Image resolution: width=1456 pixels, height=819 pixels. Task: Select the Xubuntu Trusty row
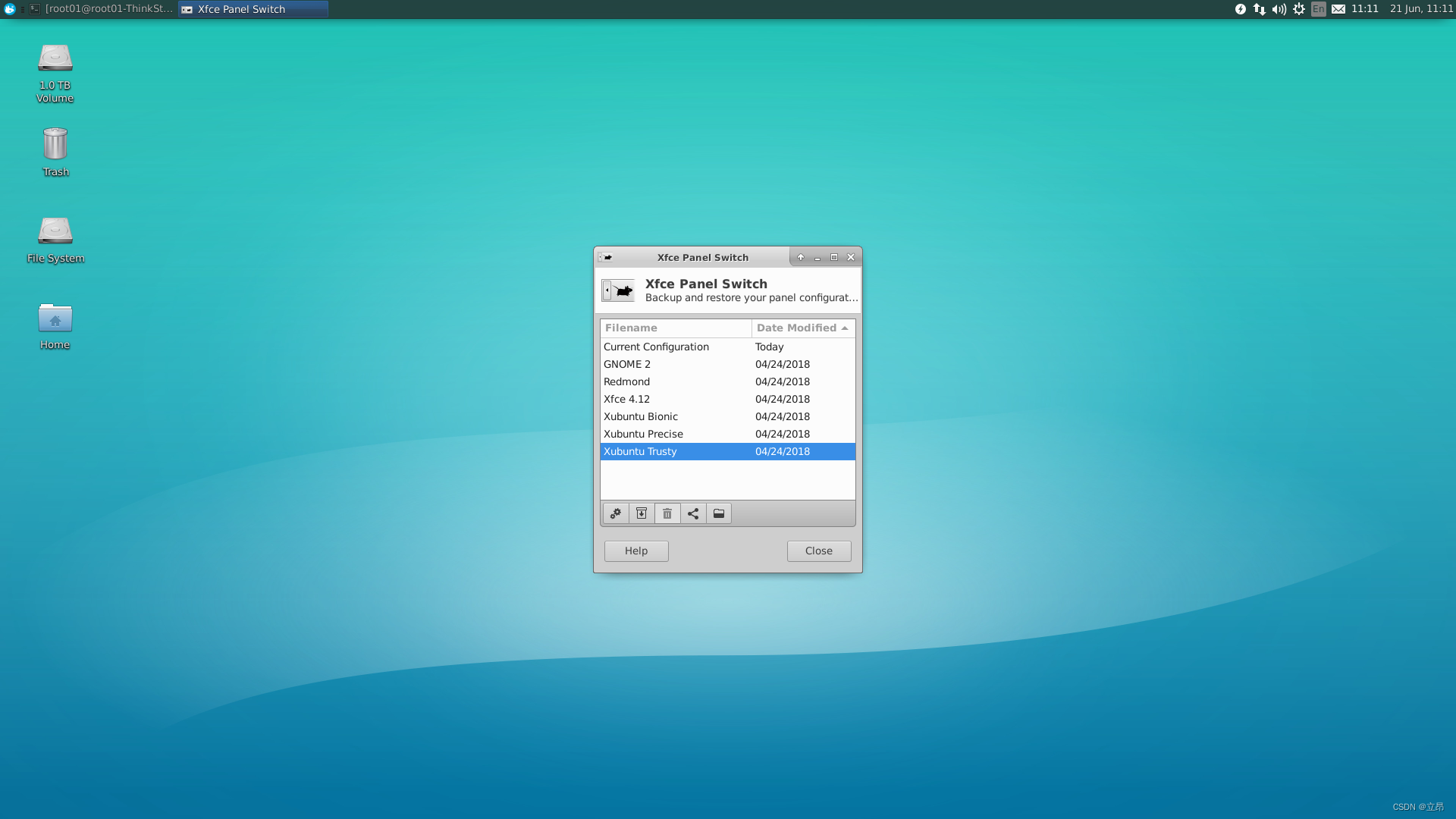[728, 452]
